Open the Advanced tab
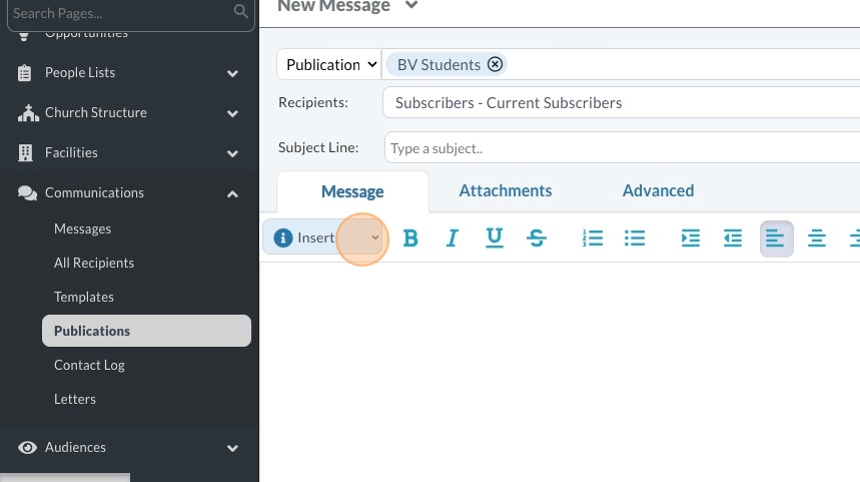The width and height of the screenshot is (860, 482). [x=658, y=190]
